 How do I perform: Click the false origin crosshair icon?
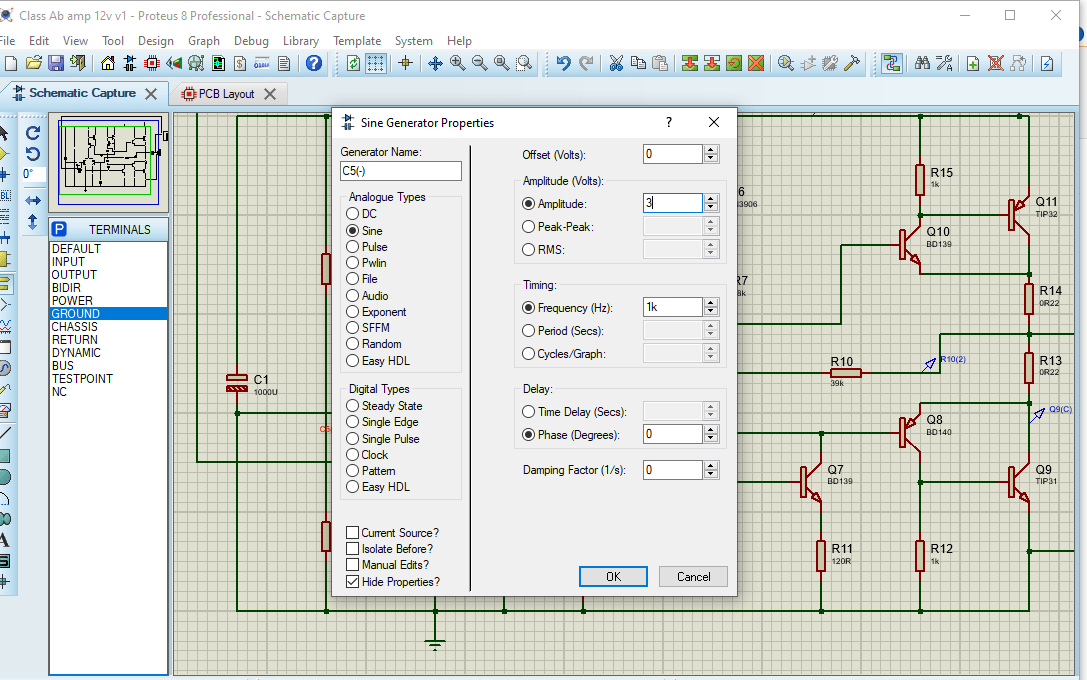406,64
